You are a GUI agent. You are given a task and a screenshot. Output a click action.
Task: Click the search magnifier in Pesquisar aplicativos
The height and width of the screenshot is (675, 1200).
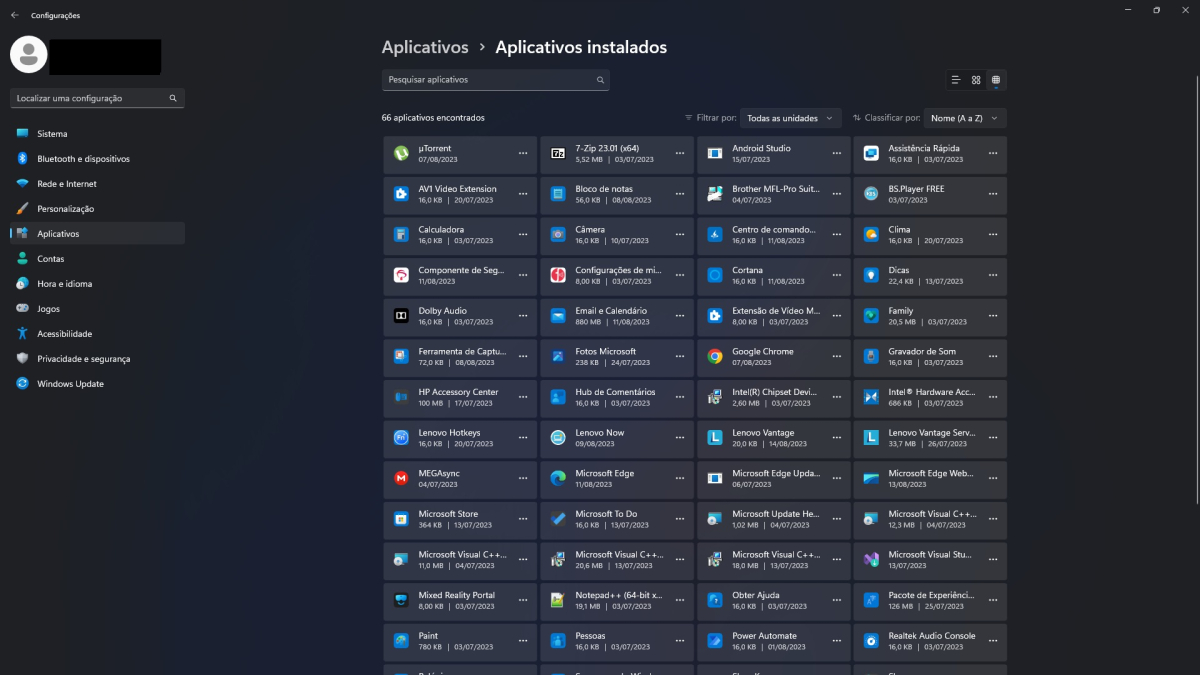click(x=600, y=80)
